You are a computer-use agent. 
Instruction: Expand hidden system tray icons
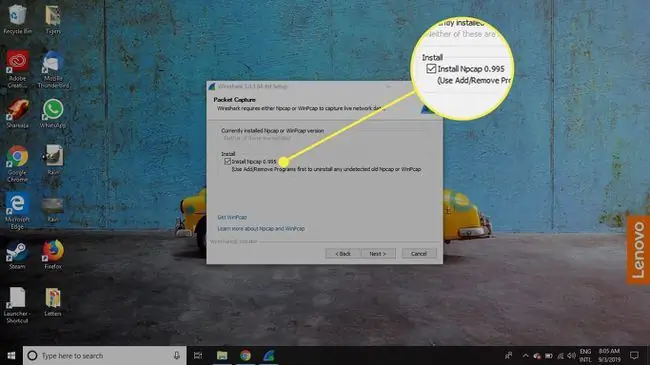(525, 355)
